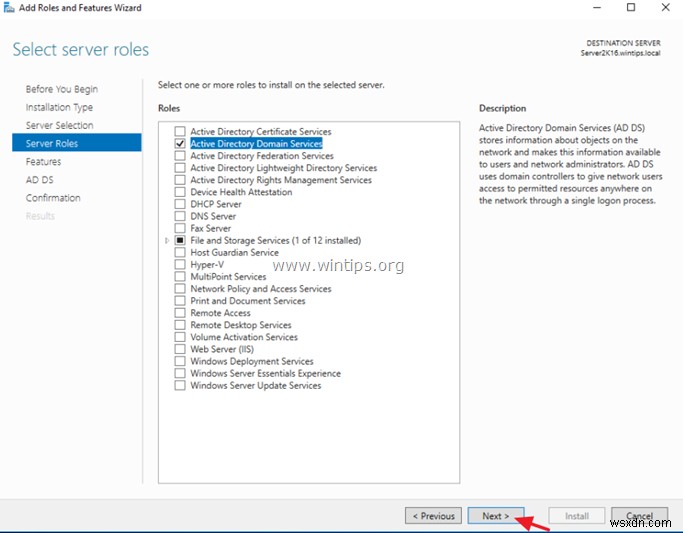Uncheck the Active Directory Domain Services checkbox

(180, 143)
